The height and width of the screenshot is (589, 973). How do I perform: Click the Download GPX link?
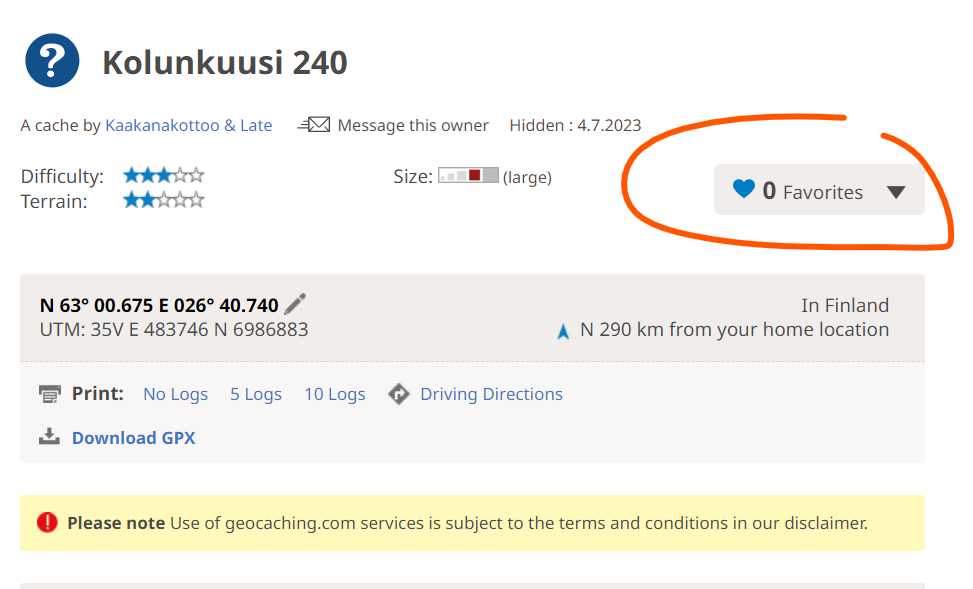coord(133,437)
